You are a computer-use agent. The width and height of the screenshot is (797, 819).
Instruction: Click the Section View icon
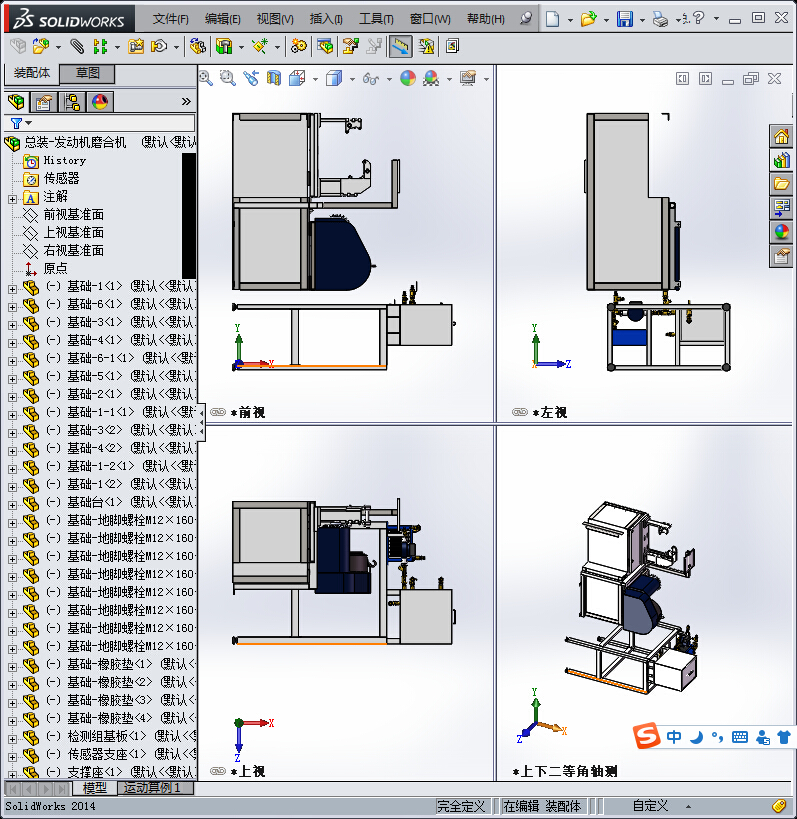274,78
